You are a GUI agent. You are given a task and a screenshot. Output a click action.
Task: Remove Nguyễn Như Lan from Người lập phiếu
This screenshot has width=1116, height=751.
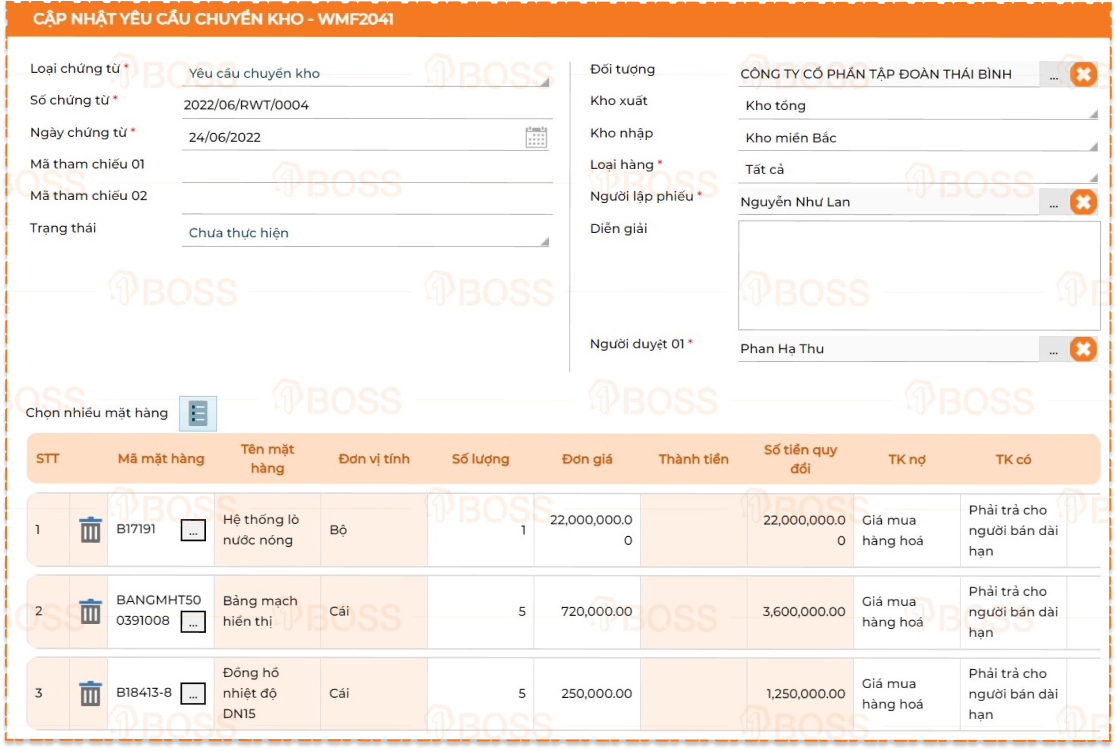tap(1083, 202)
